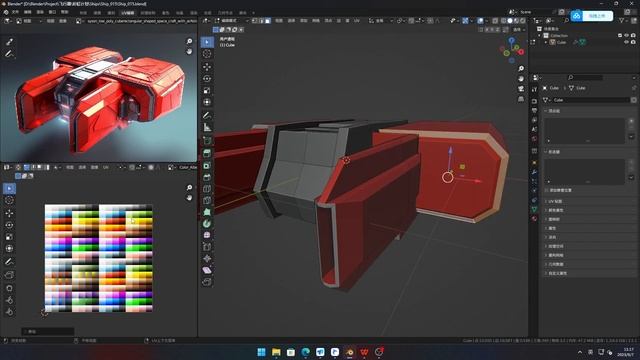Switch perspective/orthographic view in the 3D viewport
This screenshot has width=640, height=360.
(x=521, y=99)
